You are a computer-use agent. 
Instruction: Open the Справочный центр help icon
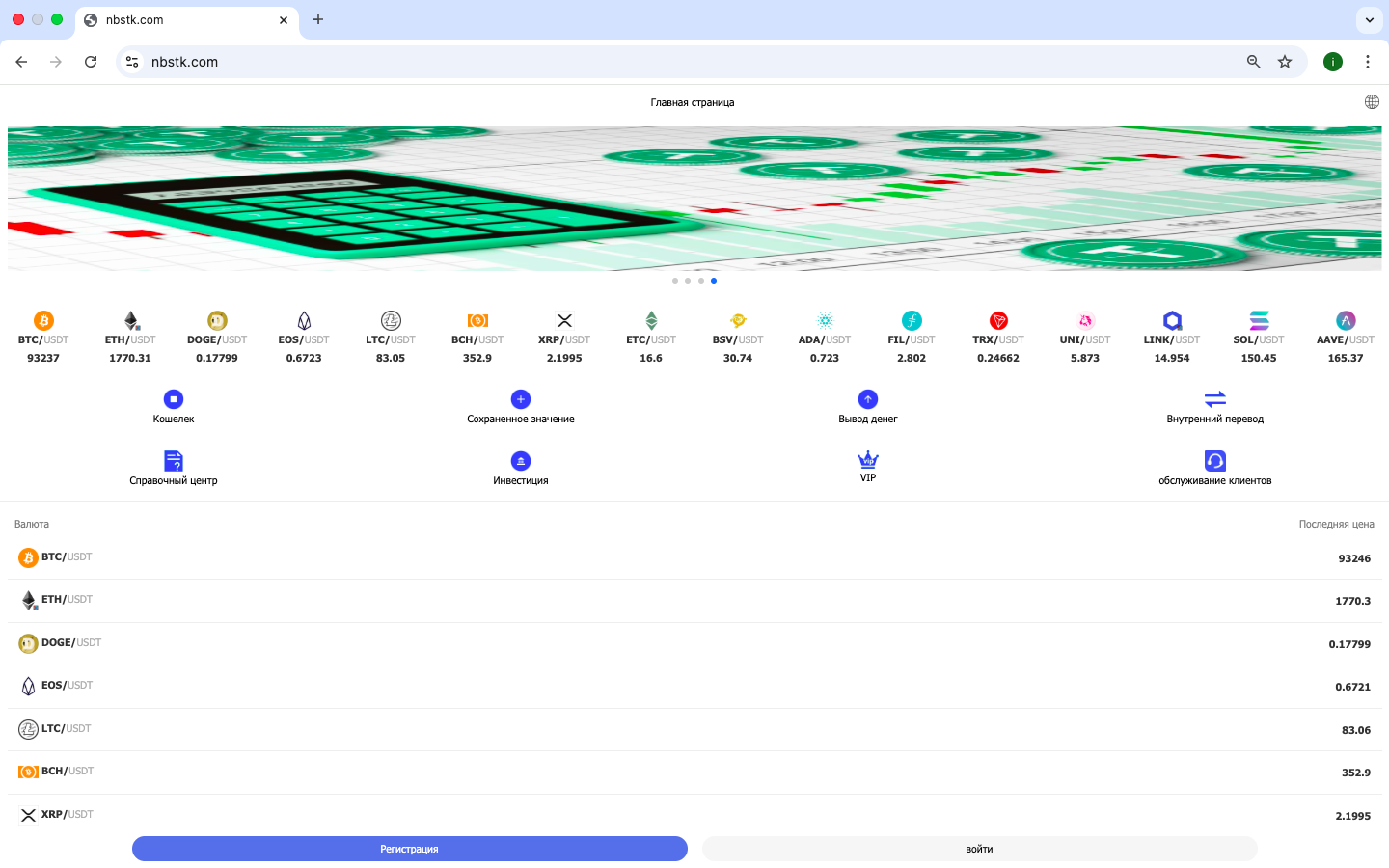tap(174, 461)
